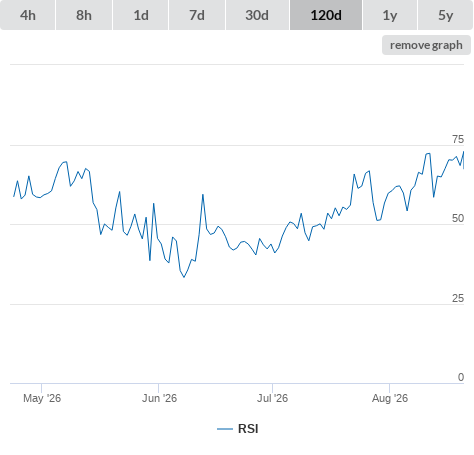
Task: Click the 50 RSI level label
Action: [458, 218]
